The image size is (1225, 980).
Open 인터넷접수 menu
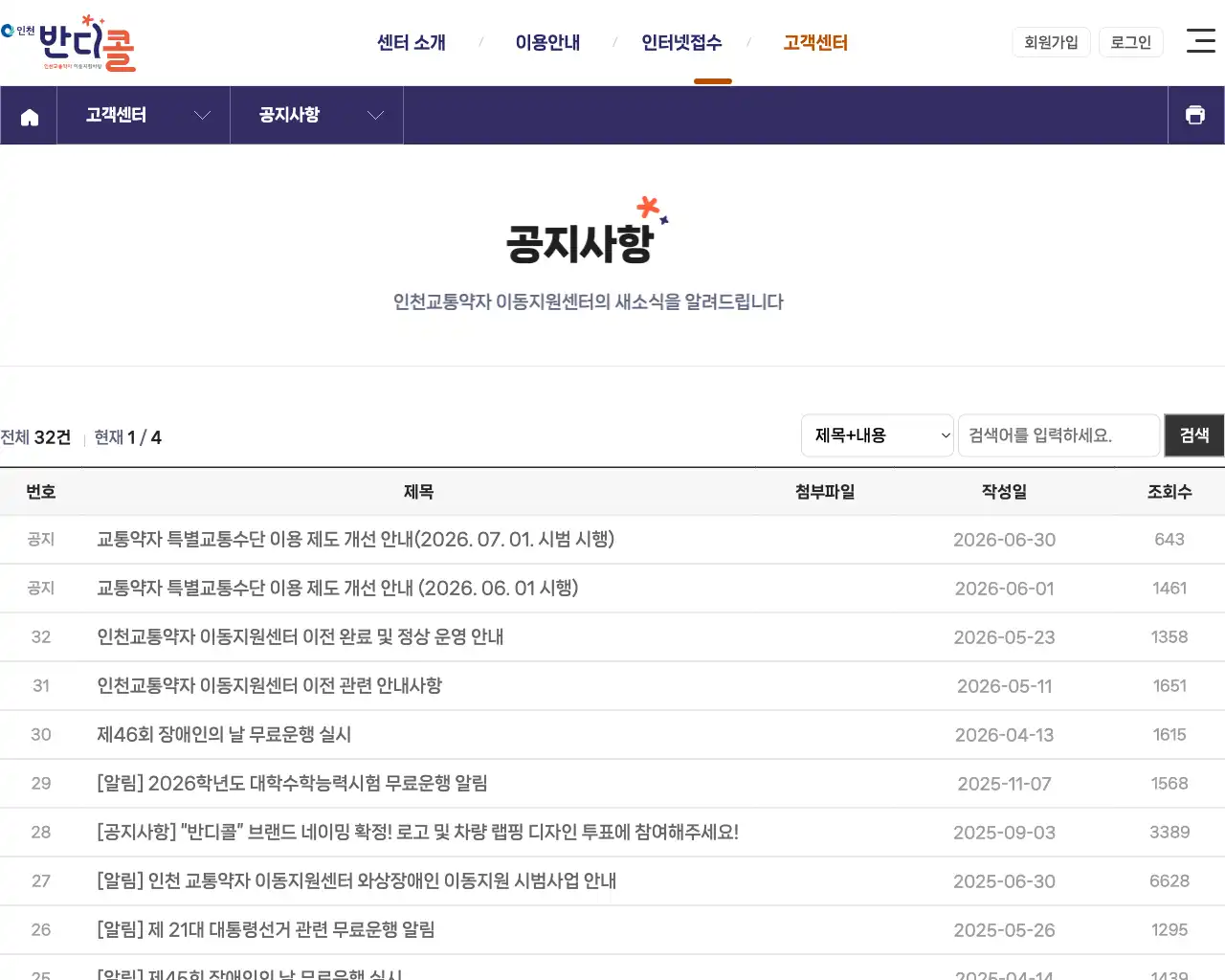click(681, 42)
